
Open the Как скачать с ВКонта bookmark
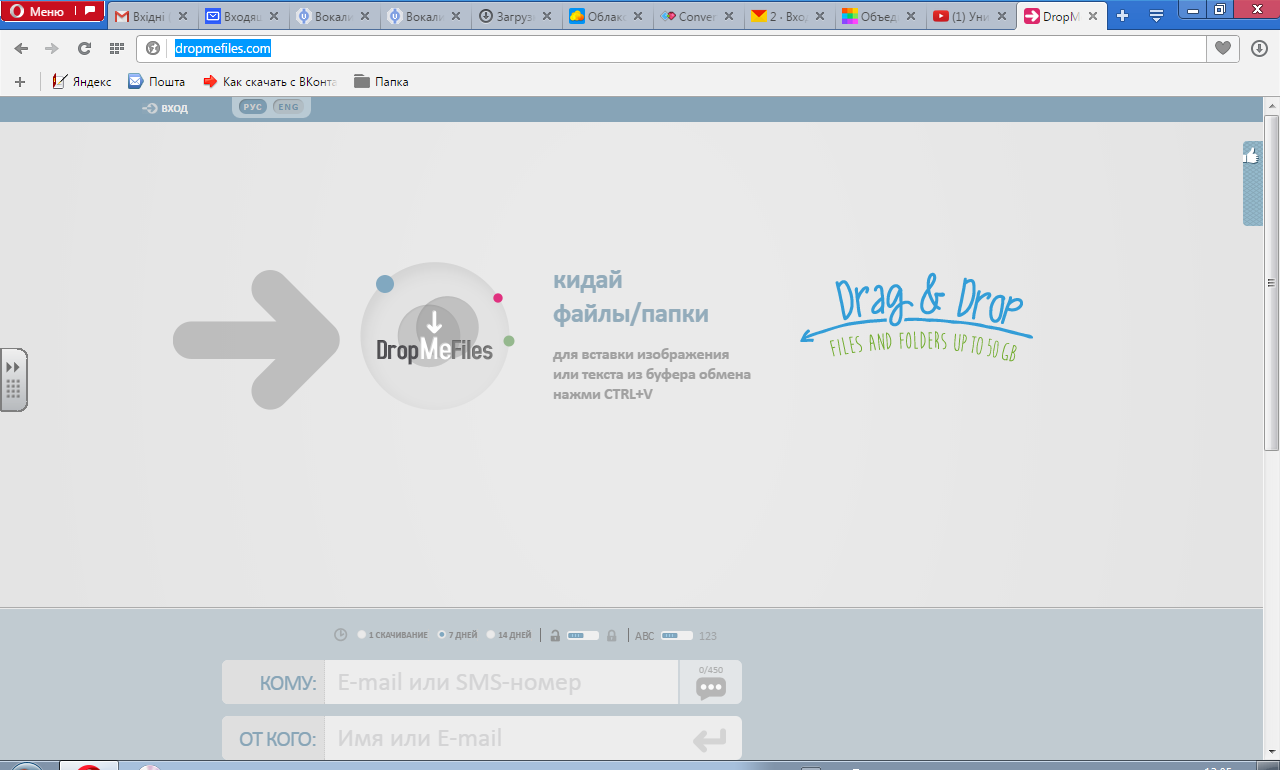click(270, 82)
